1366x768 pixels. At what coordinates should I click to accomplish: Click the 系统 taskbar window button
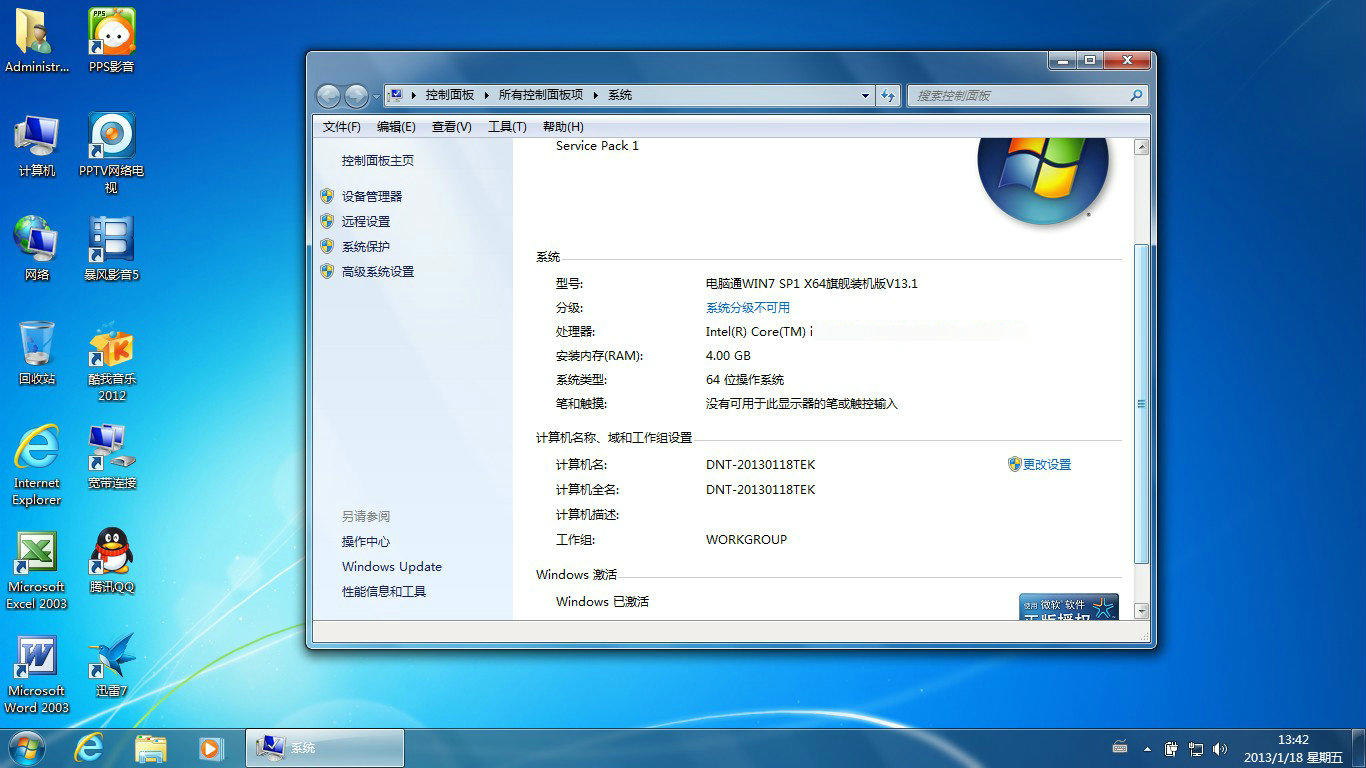point(325,747)
